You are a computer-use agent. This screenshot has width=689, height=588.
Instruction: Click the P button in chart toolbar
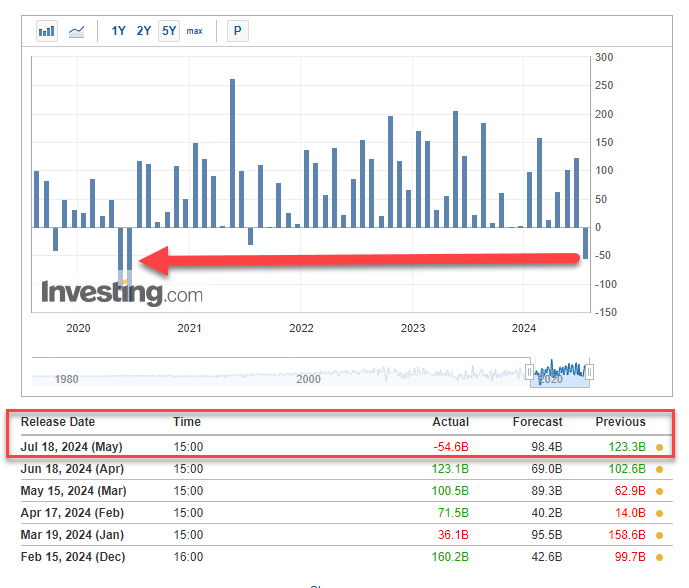(x=237, y=31)
